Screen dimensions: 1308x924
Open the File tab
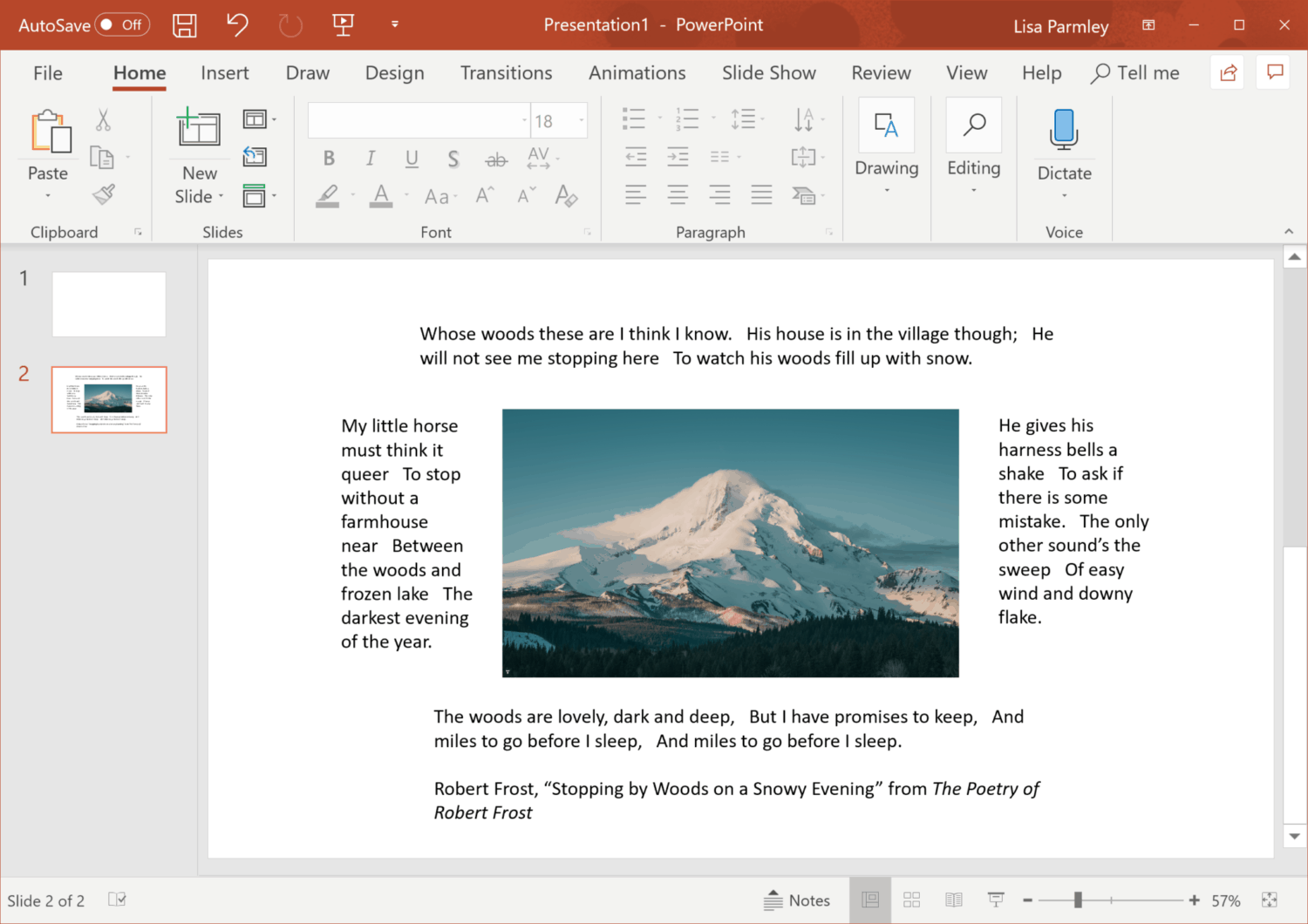coord(48,73)
